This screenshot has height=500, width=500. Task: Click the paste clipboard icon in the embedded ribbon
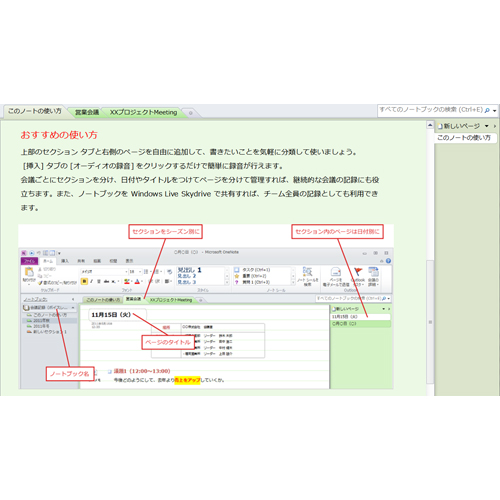pyautogui.click(x=29, y=273)
